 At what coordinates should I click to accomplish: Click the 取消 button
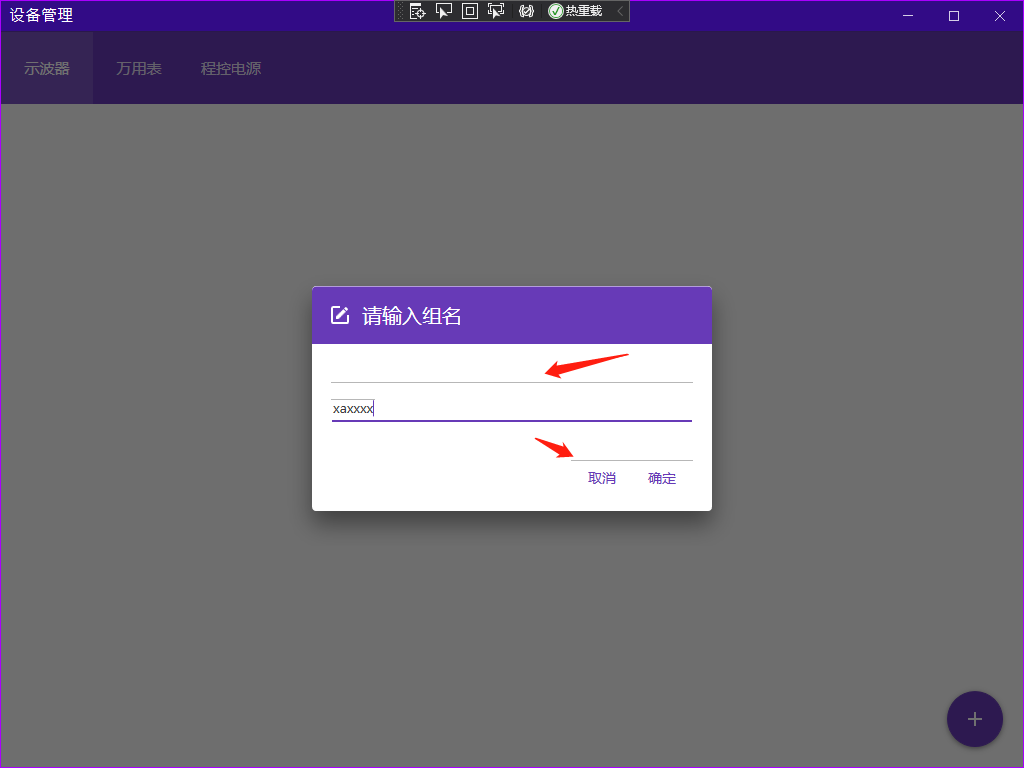point(601,478)
